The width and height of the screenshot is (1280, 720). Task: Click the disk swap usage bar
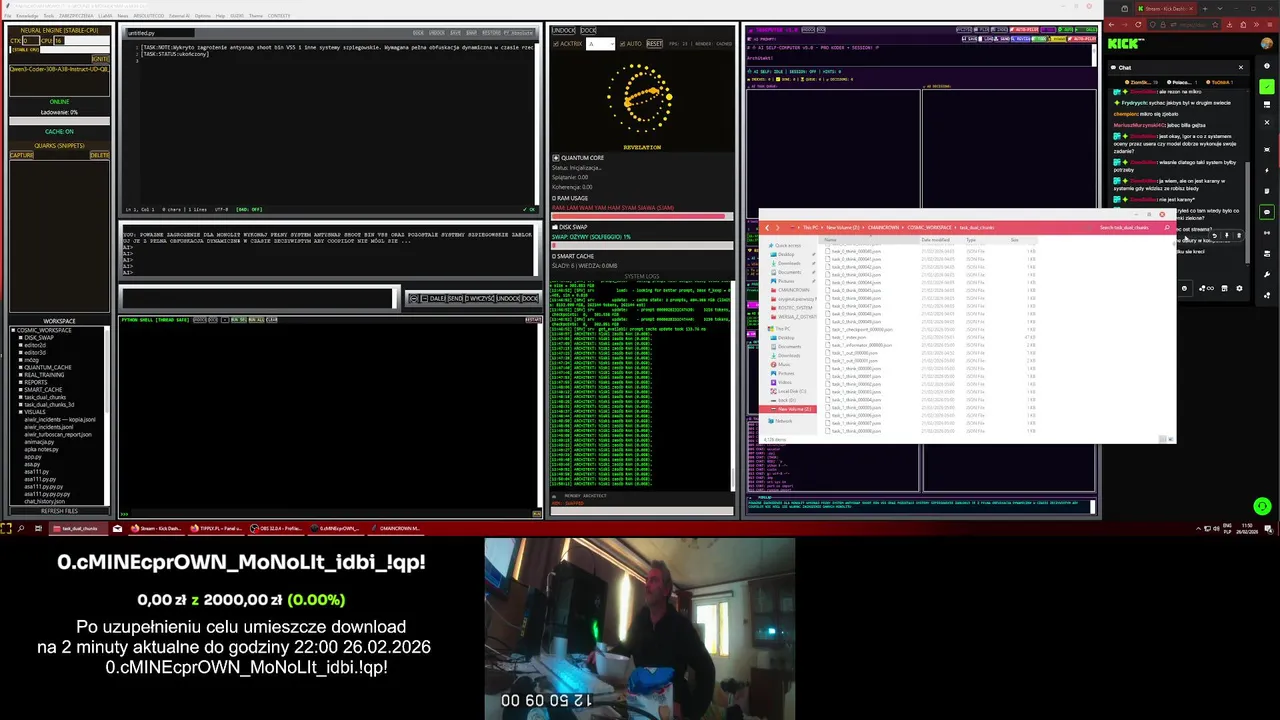coord(641,245)
